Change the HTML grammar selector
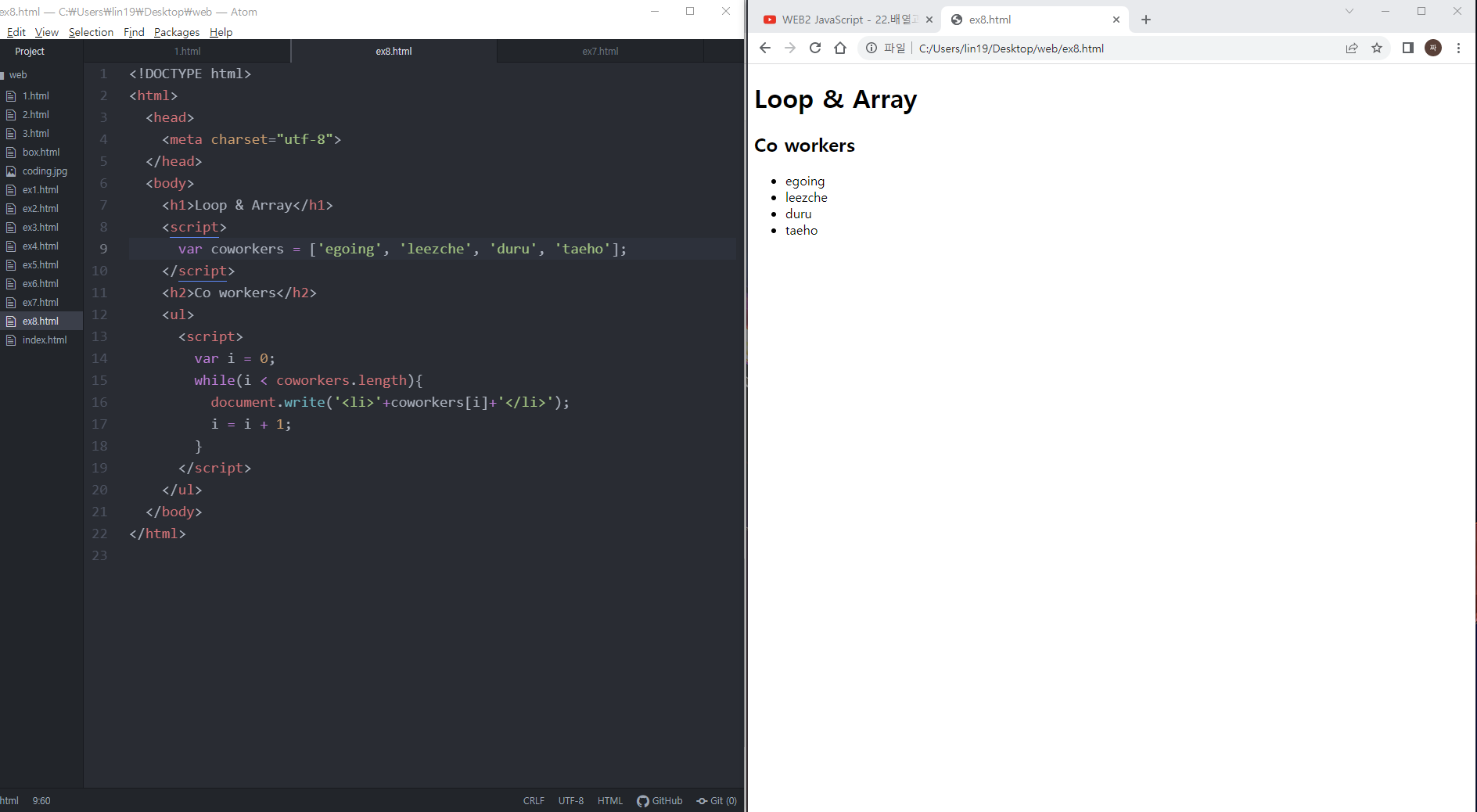This screenshot has width=1477, height=812. coord(610,801)
